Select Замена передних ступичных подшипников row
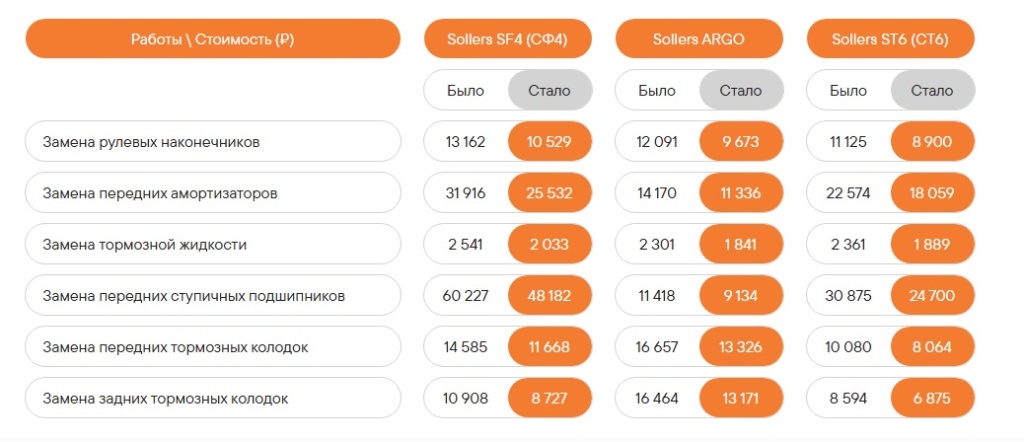This screenshot has height=442, width=1024. [213, 296]
